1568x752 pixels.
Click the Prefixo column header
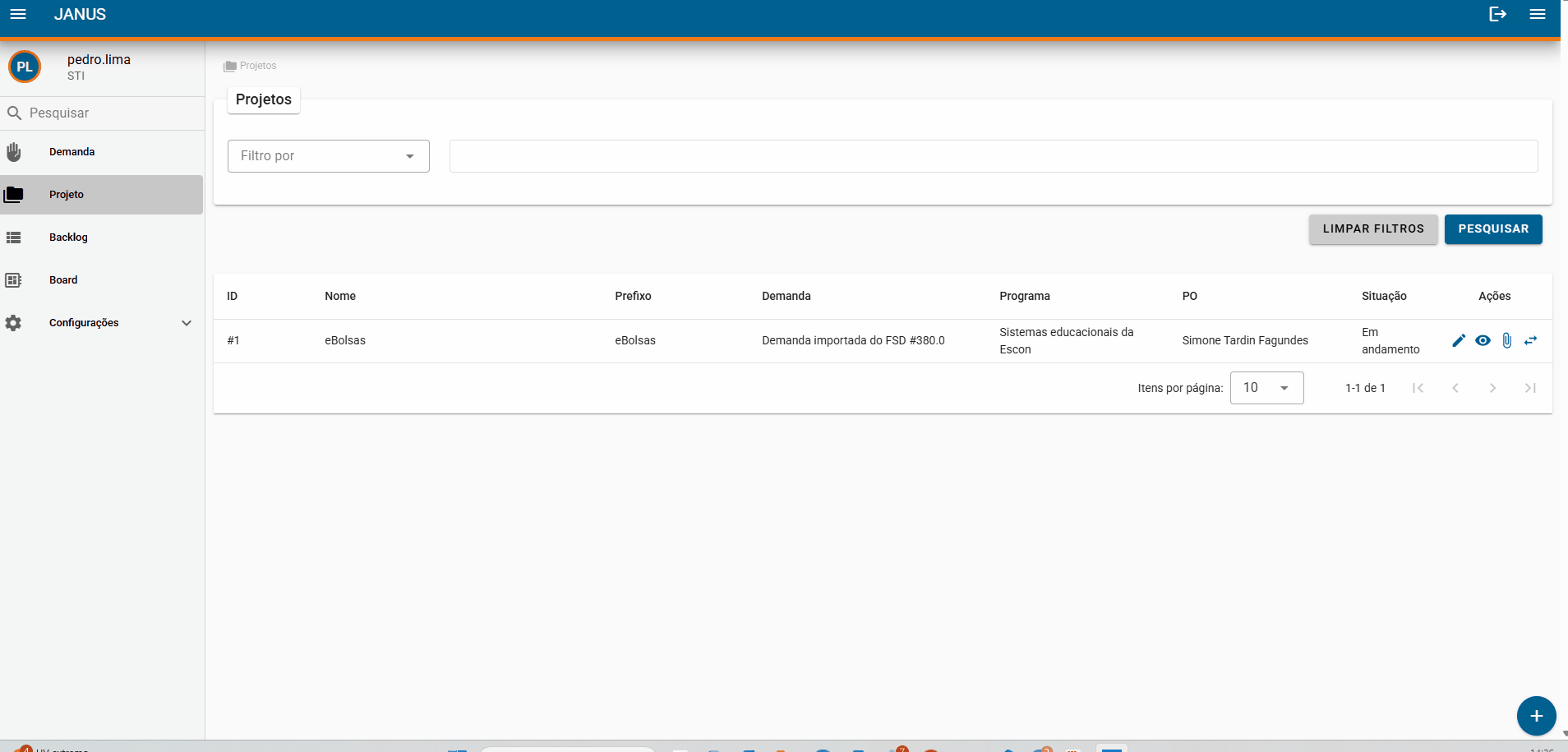(x=633, y=296)
